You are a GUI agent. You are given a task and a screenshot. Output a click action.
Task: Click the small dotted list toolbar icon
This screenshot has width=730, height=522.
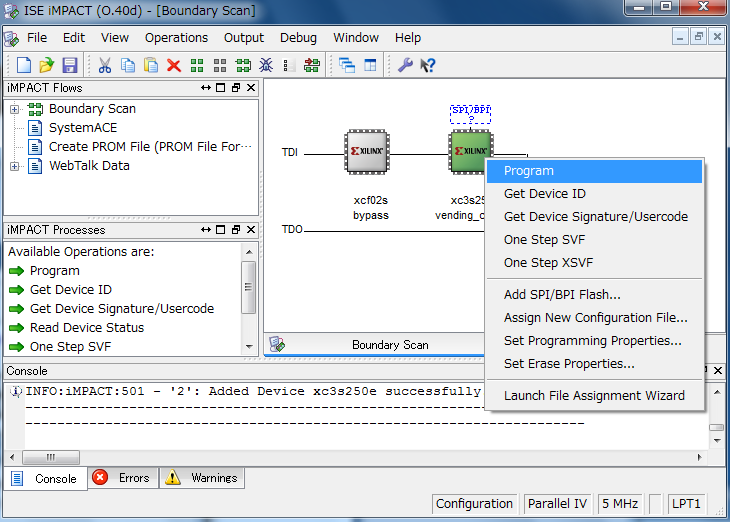tap(289, 65)
